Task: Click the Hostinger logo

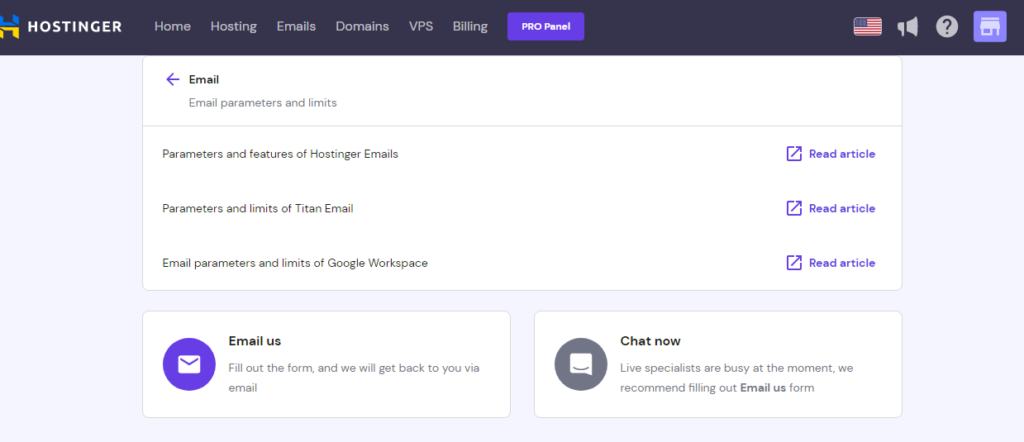Action: pyautogui.click(x=62, y=27)
